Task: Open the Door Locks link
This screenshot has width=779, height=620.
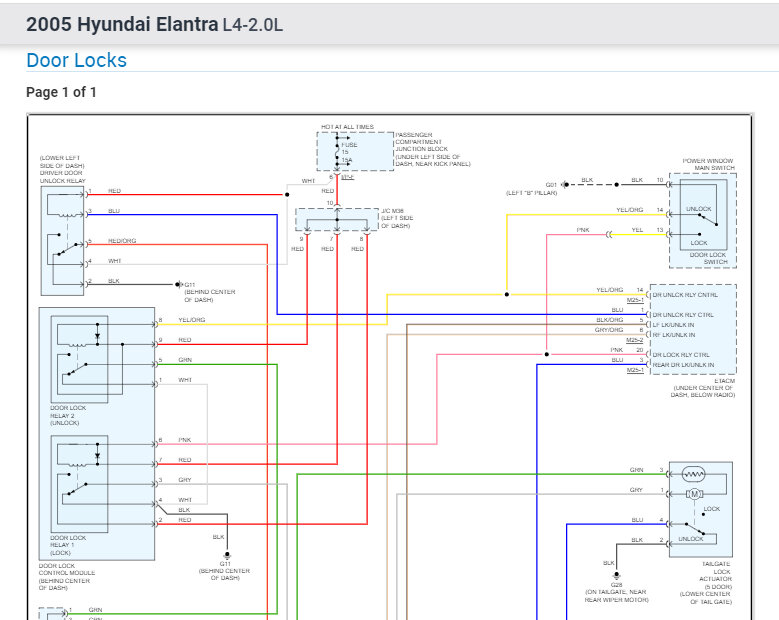Action: 77,60
